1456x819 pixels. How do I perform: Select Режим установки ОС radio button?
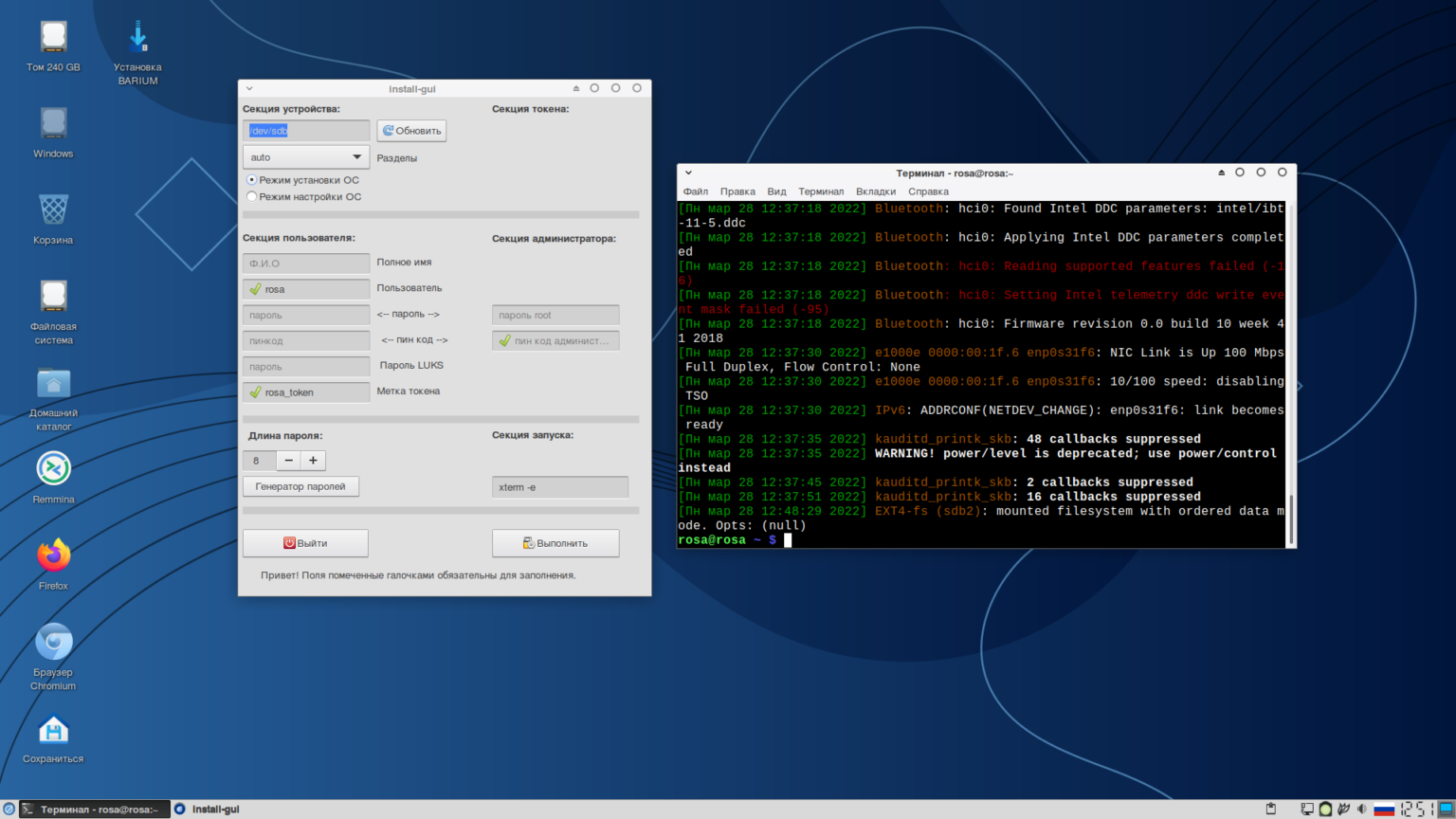[x=251, y=180]
